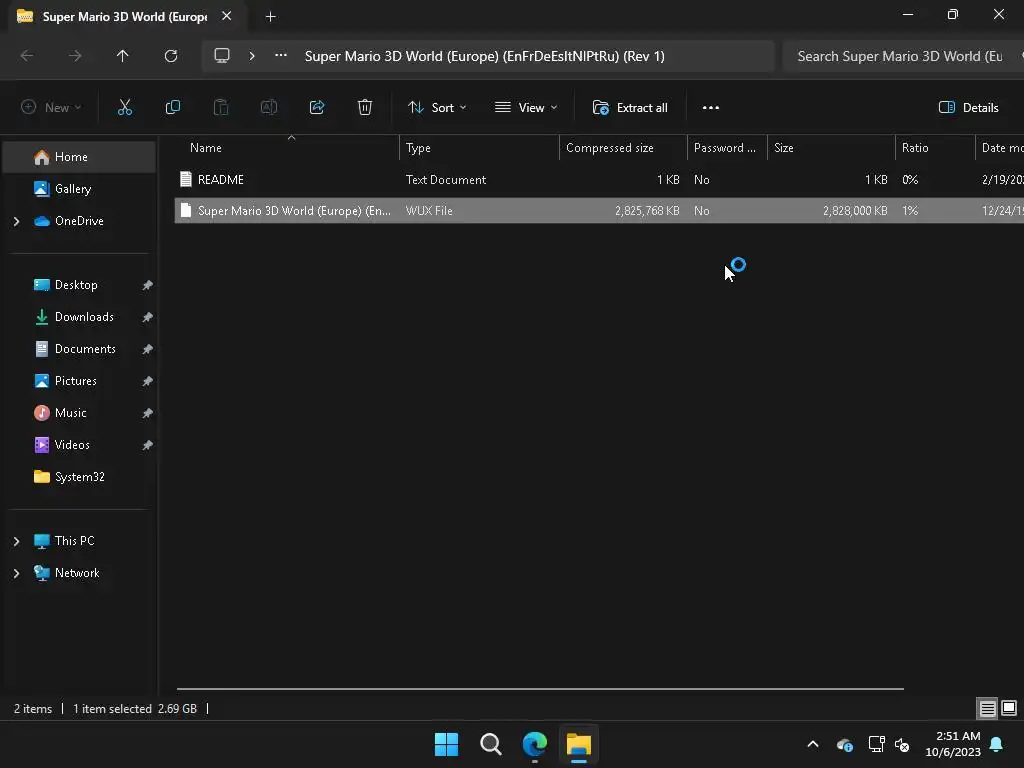Expand the OneDrive tree node
This screenshot has width=1024, height=768.
click(16, 221)
